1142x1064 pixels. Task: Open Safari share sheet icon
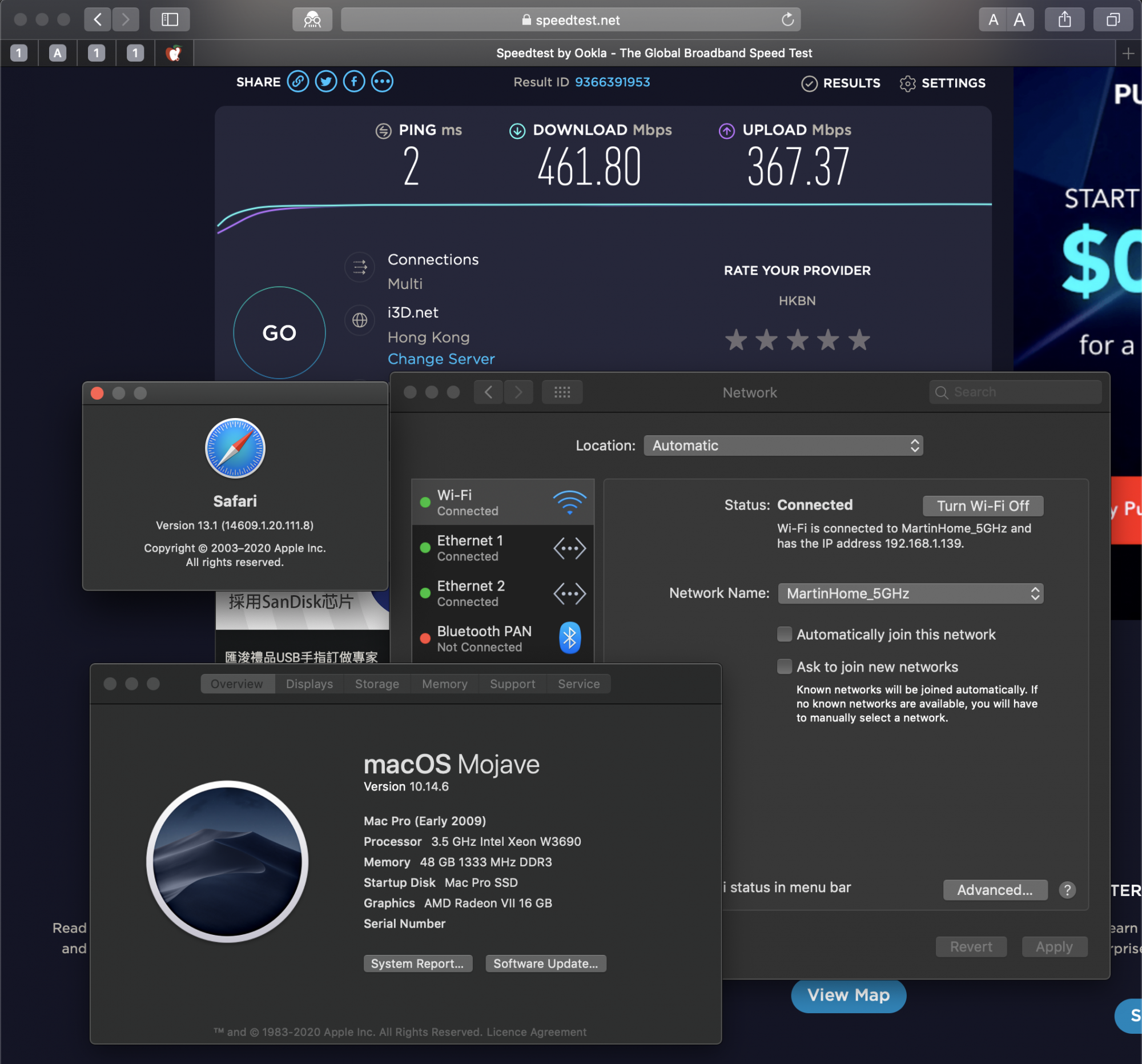(1064, 19)
